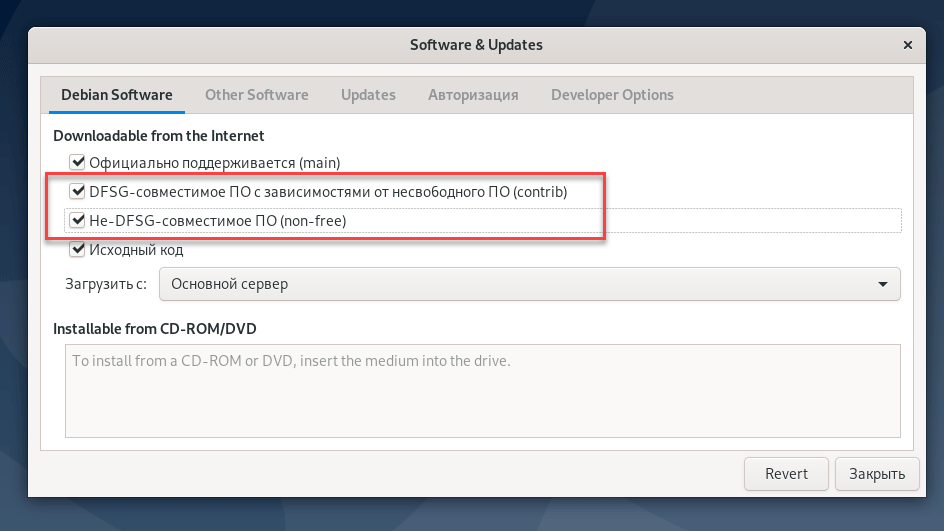Switch to the Debian Software tab

[x=117, y=95]
